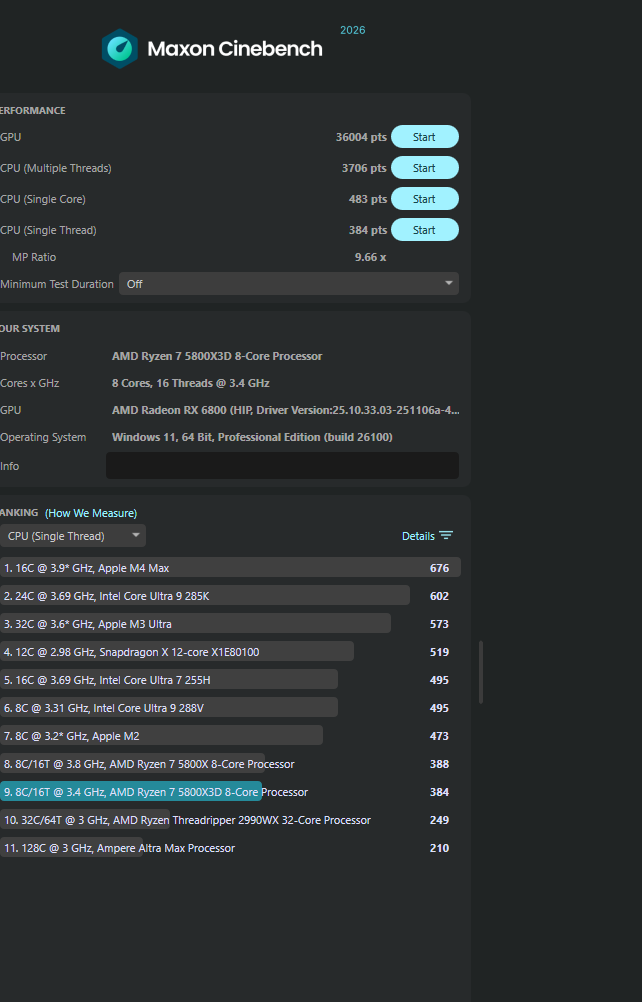Select the Apple M4 Max ranking row
Viewport: 642px width, 1002px height.
click(230, 567)
